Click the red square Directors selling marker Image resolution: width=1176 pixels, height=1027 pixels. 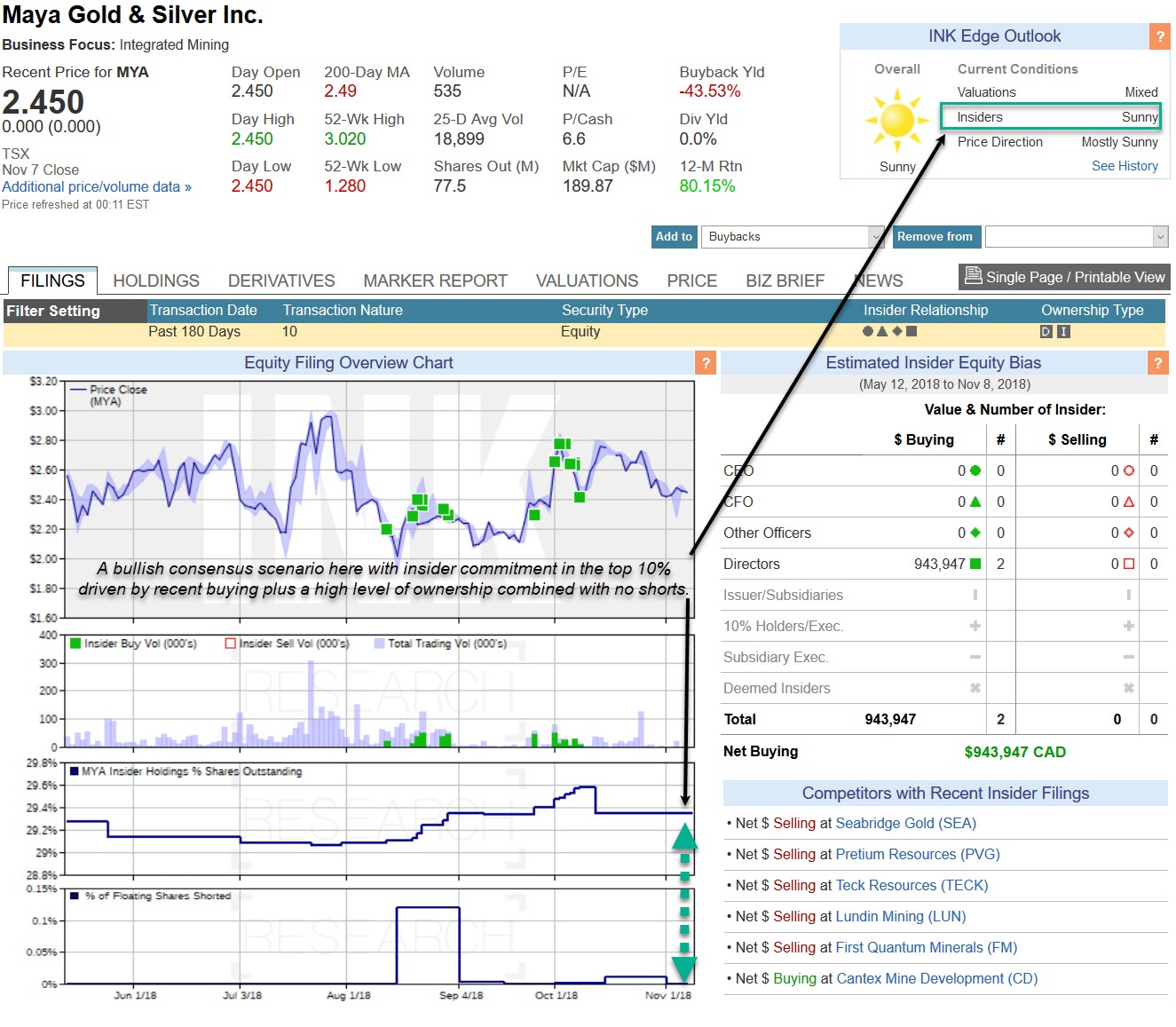click(1129, 564)
